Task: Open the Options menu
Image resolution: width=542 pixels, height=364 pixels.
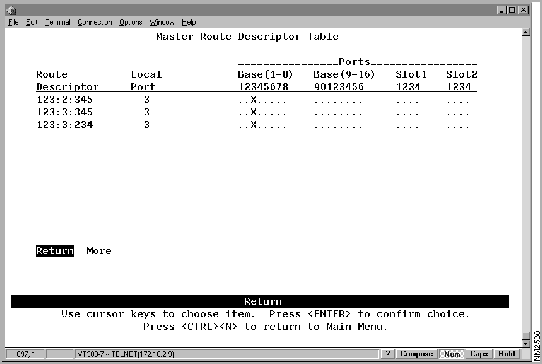Action: [130, 22]
